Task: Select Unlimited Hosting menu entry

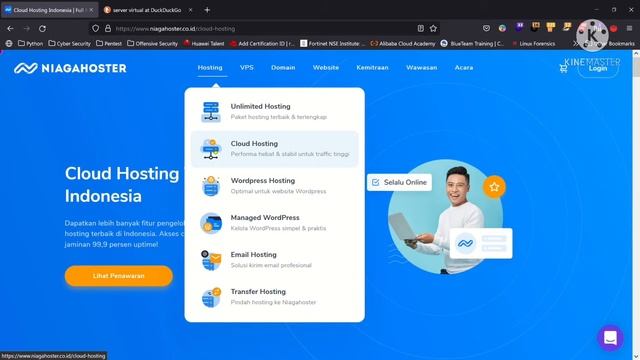Action: [x=274, y=111]
